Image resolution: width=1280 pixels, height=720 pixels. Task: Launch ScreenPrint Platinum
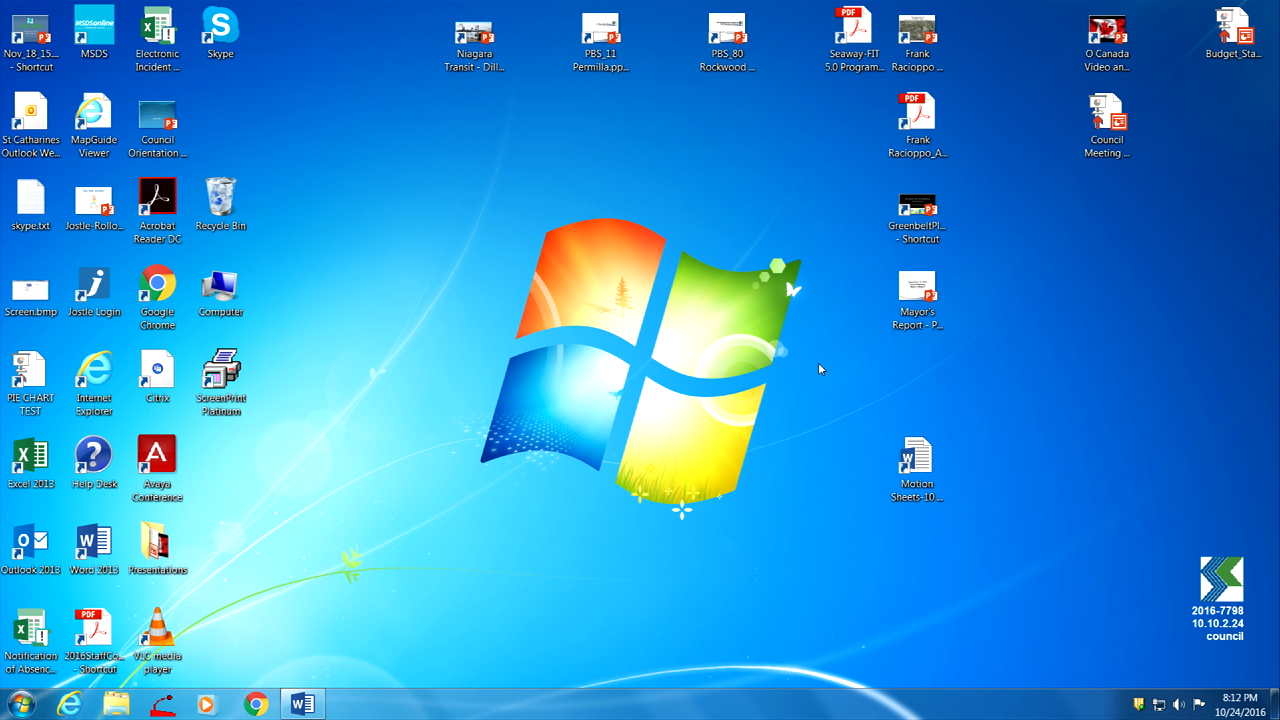tap(220, 384)
